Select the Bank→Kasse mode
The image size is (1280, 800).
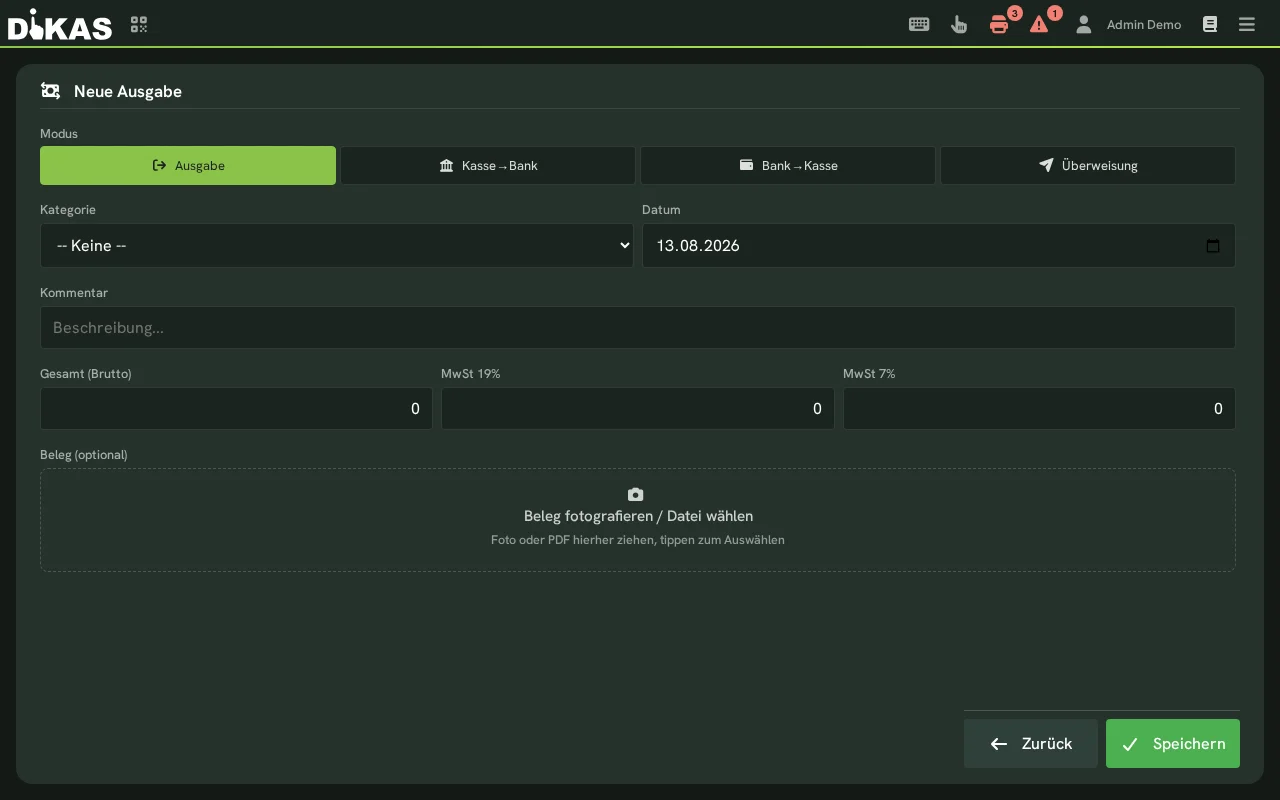pyautogui.click(x=788, y=166)
